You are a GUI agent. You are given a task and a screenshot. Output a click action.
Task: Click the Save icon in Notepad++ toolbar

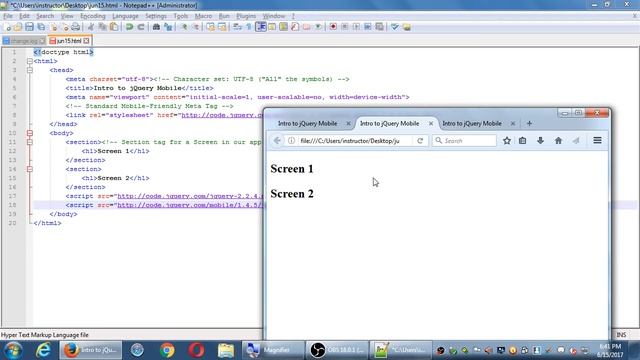tap(29, 27)
